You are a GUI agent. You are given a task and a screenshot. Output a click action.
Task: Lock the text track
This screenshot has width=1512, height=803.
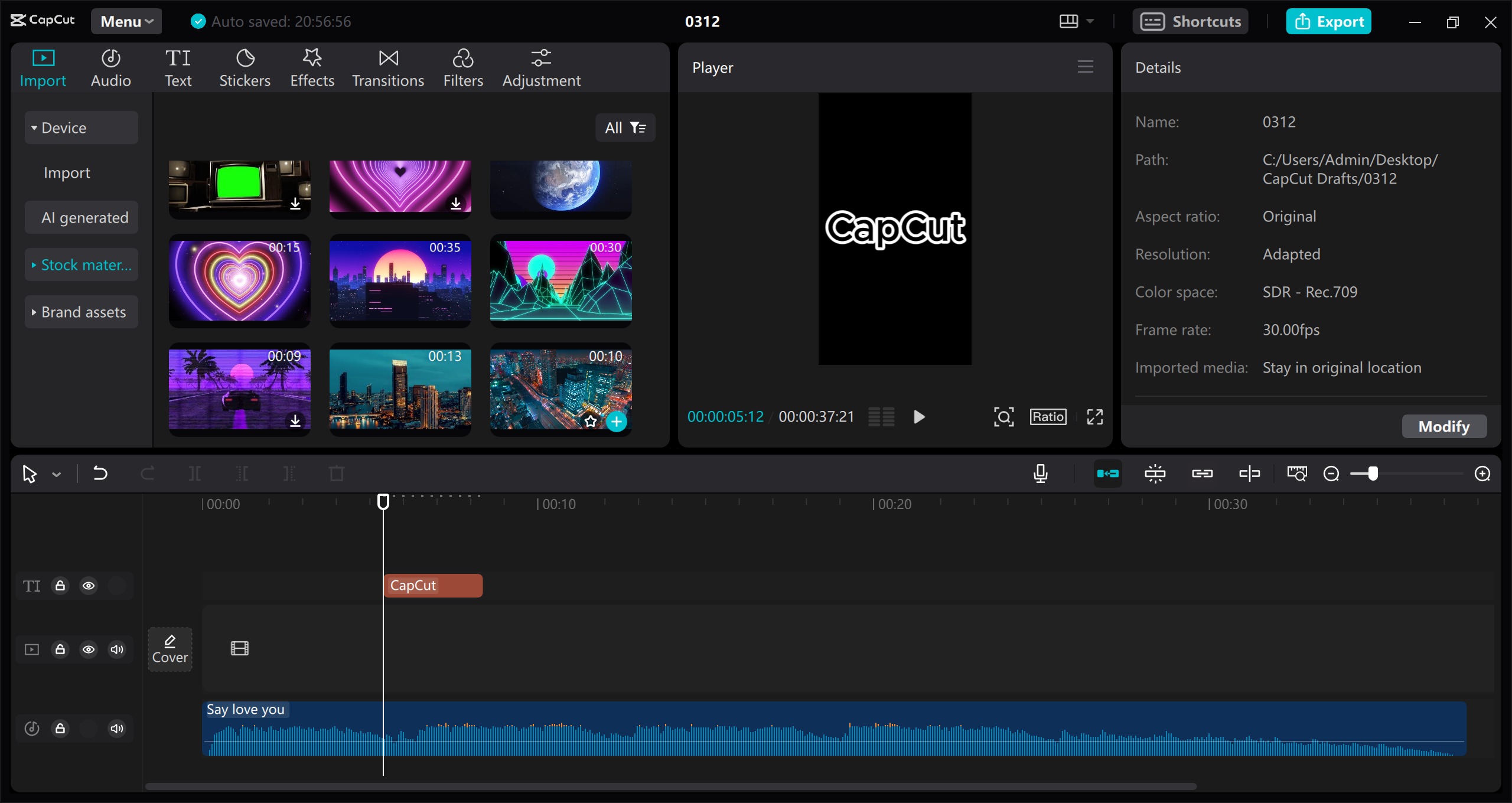coord(60,586)
